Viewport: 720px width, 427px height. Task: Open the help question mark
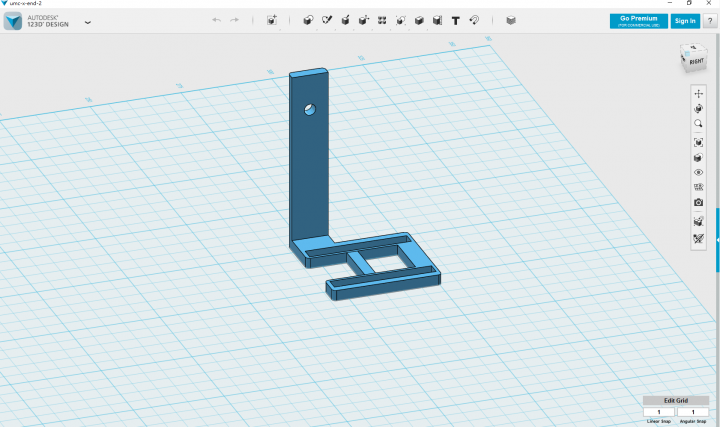pyautogui.click(x=710, y=21)
